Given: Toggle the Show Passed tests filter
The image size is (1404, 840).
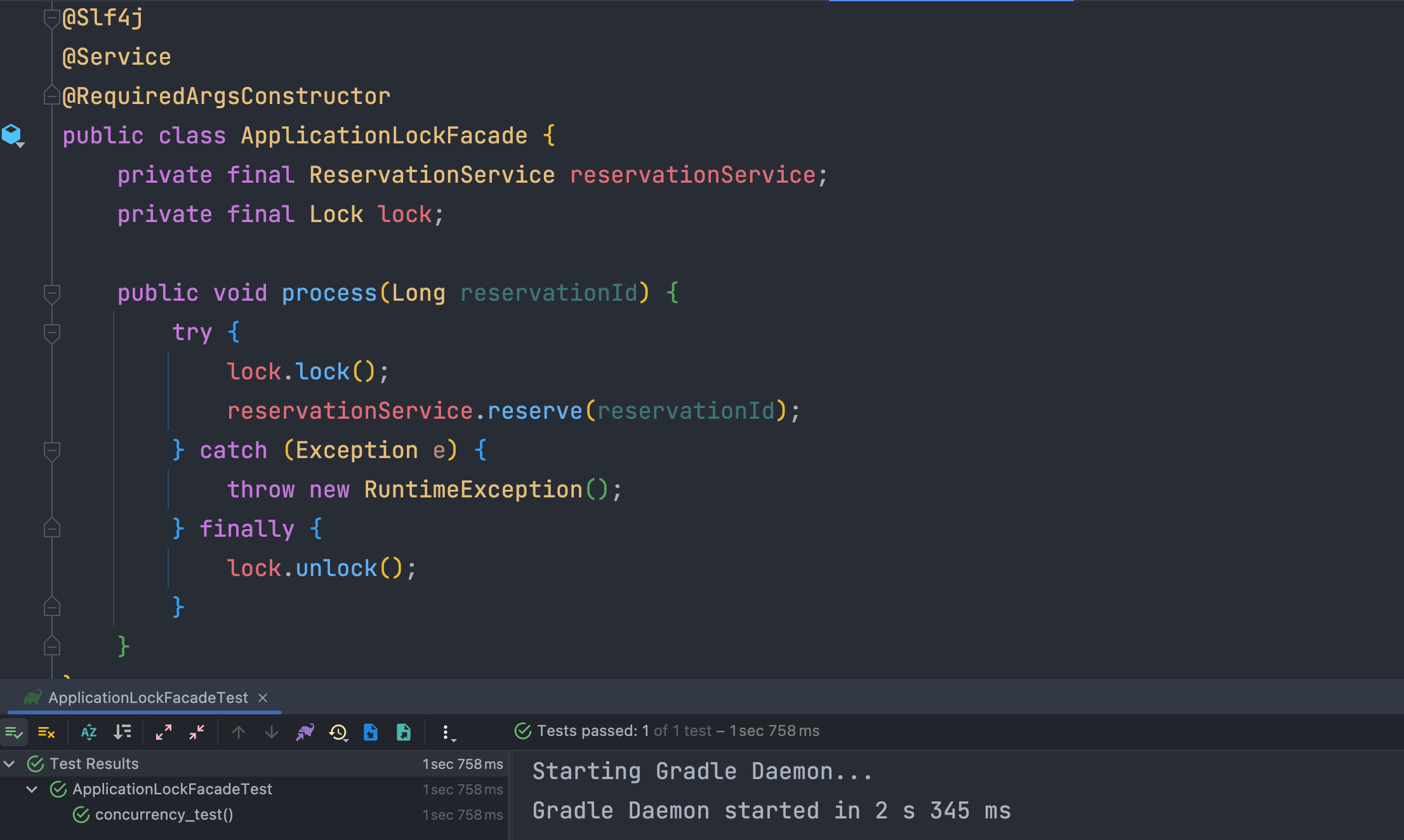Looking at the screenshot, I should (14, 733).
